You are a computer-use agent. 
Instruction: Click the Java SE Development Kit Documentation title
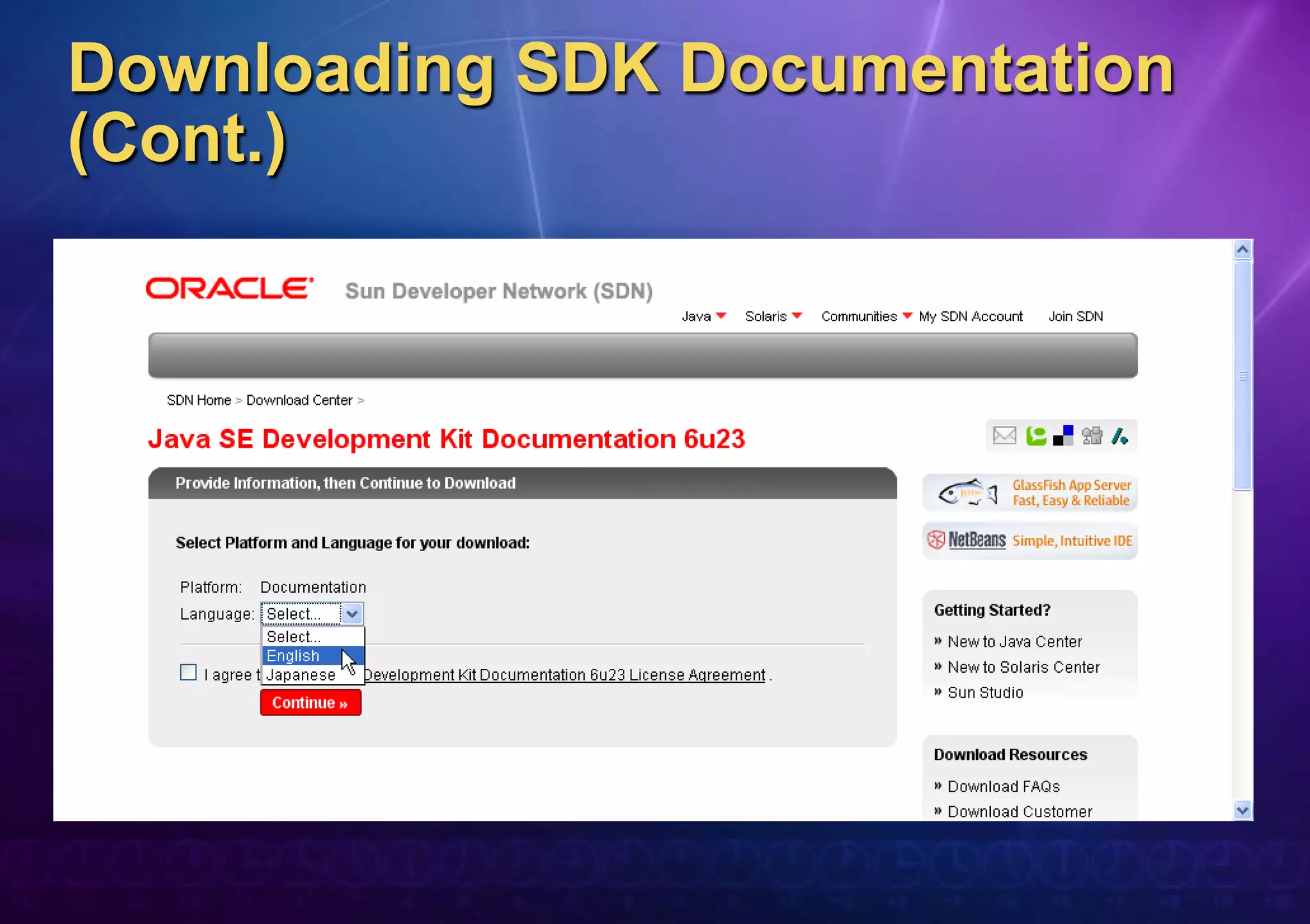click(446, 439)
